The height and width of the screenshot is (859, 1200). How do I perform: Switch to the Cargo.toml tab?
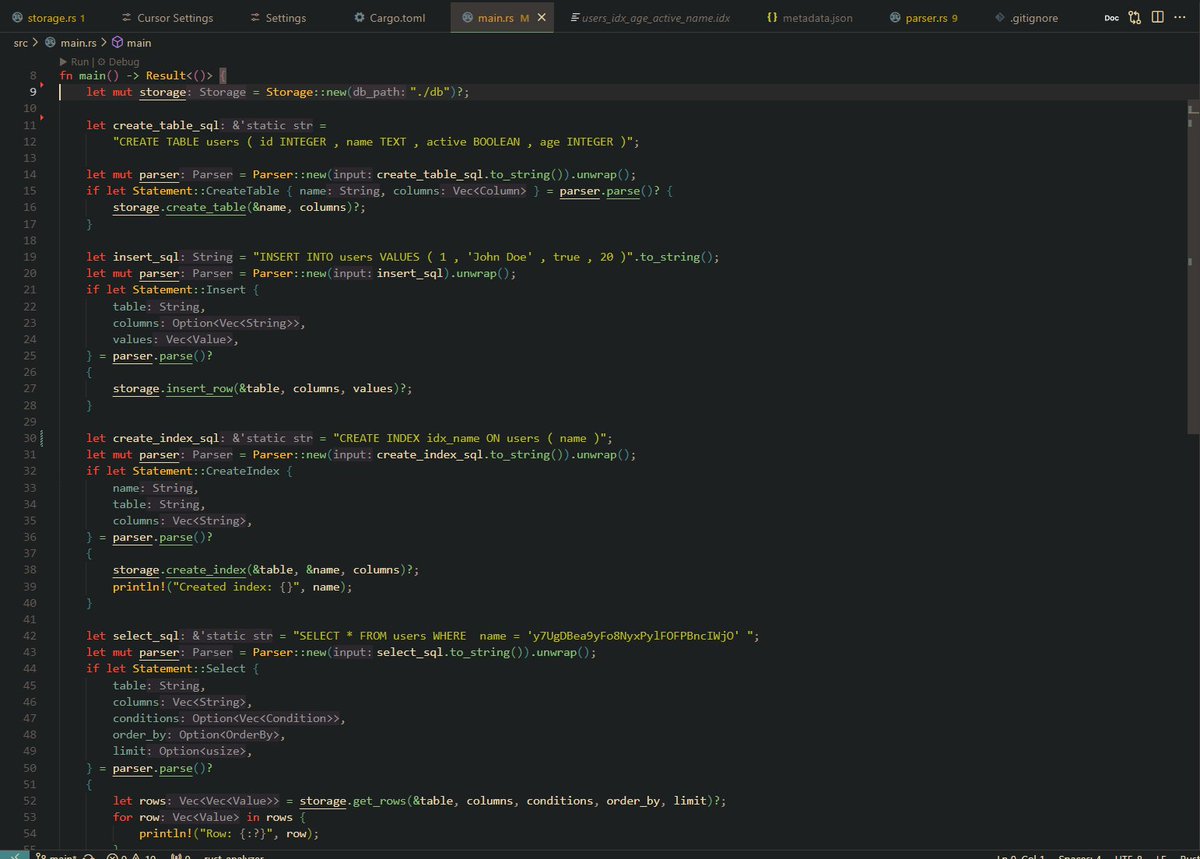pyautogui.click(x=389, y=18)
